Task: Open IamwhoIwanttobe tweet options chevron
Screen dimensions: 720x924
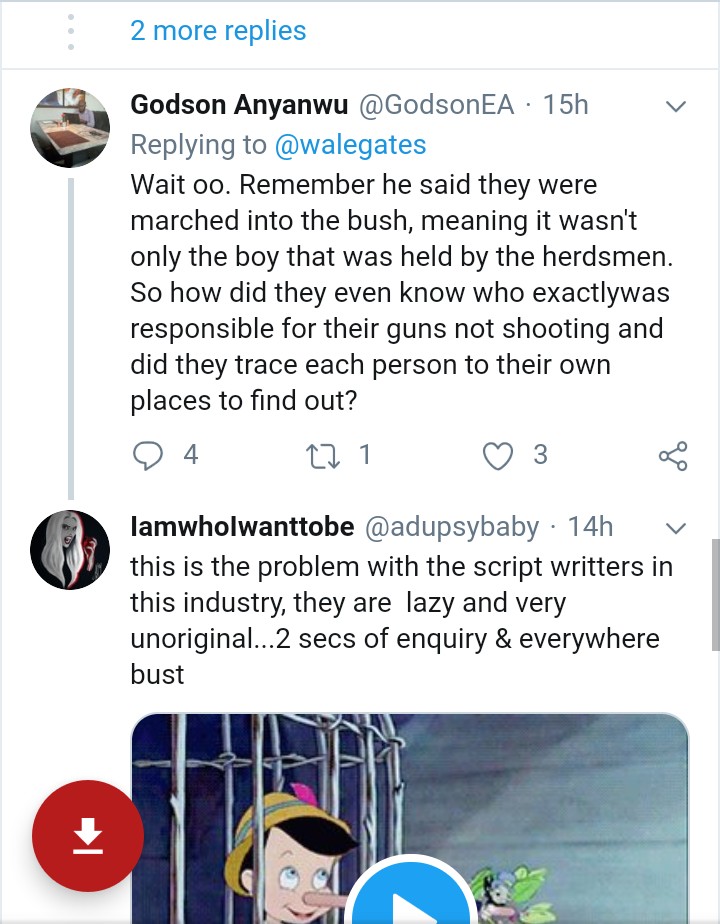Action: (676, 527)
